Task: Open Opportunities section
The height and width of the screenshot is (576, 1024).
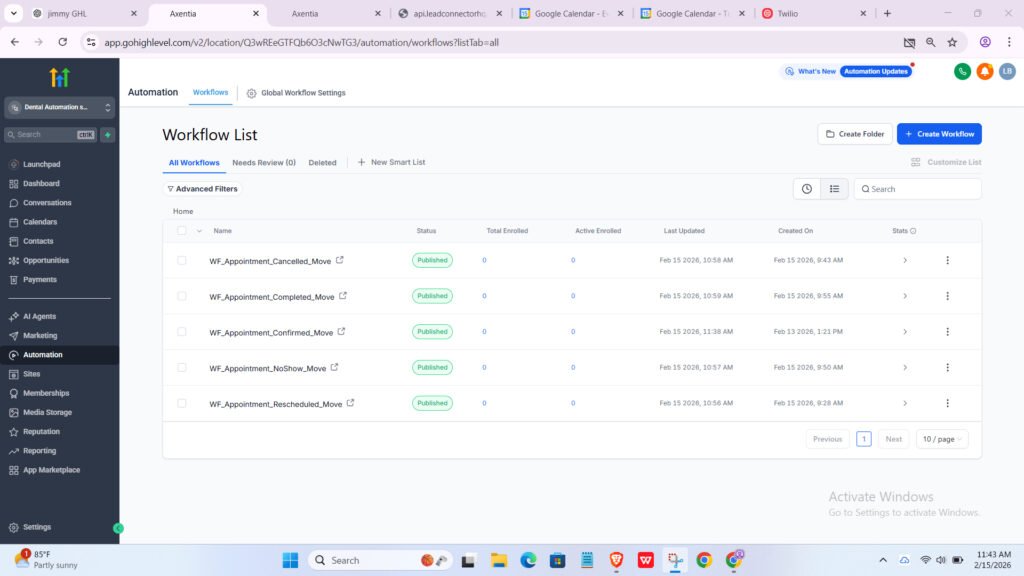Action: click(x=46, y=260)
